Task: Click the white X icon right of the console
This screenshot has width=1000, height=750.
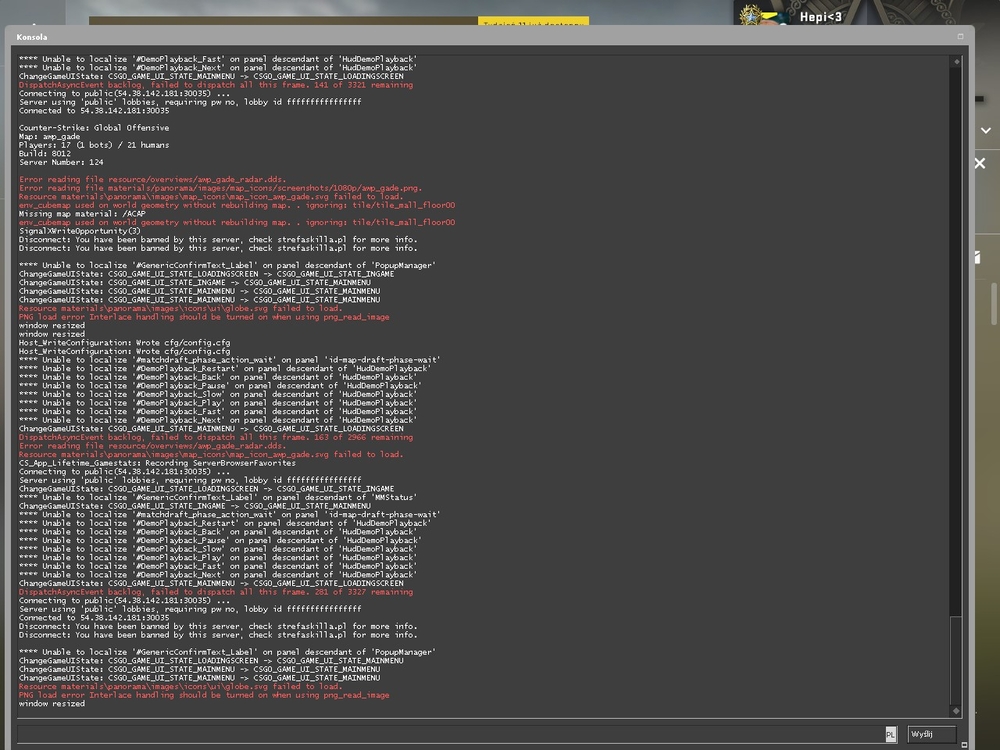Action: [x=980, y=163]
